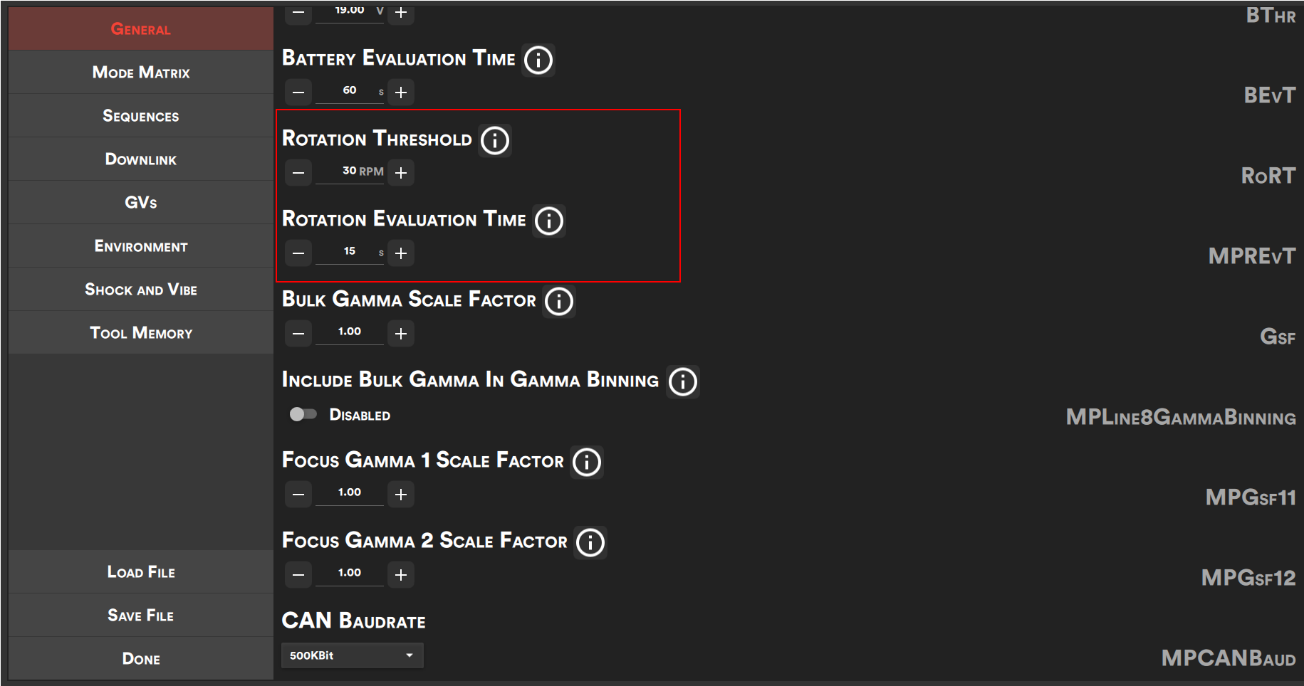Increment Battery Evaluation Time value
This screenshot has height=686, width=1304.
[x=401, y=92]
